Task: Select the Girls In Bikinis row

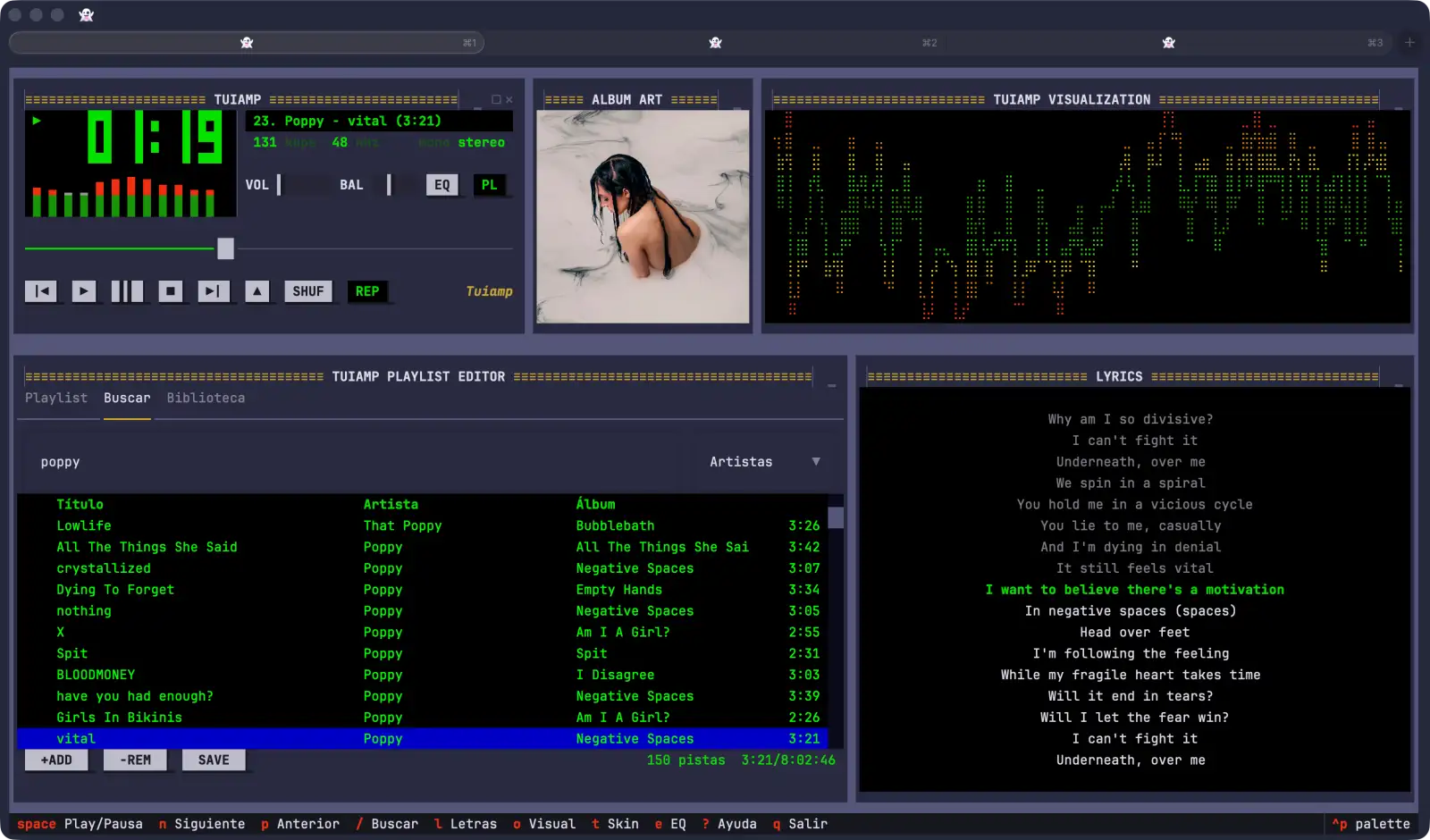Action: 422,718
